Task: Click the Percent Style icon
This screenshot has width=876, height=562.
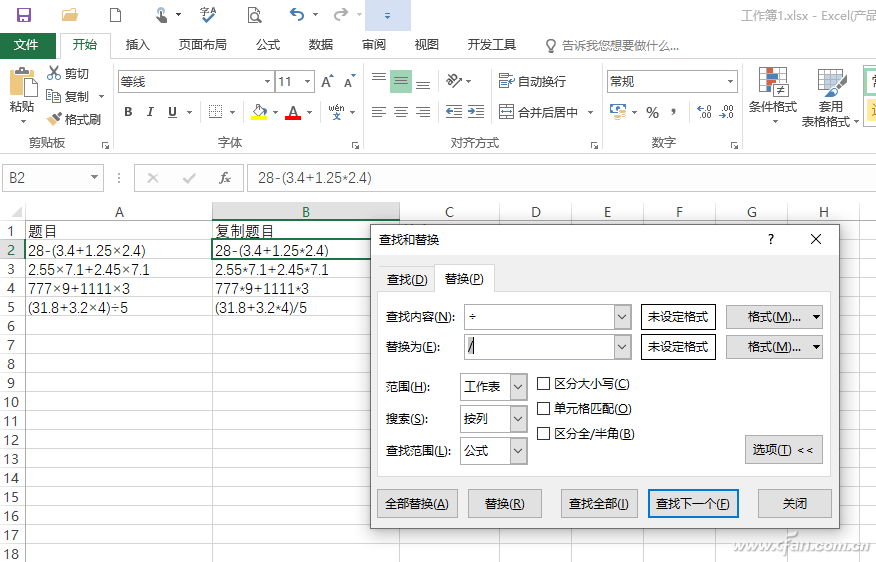Action: pos(652,112)
